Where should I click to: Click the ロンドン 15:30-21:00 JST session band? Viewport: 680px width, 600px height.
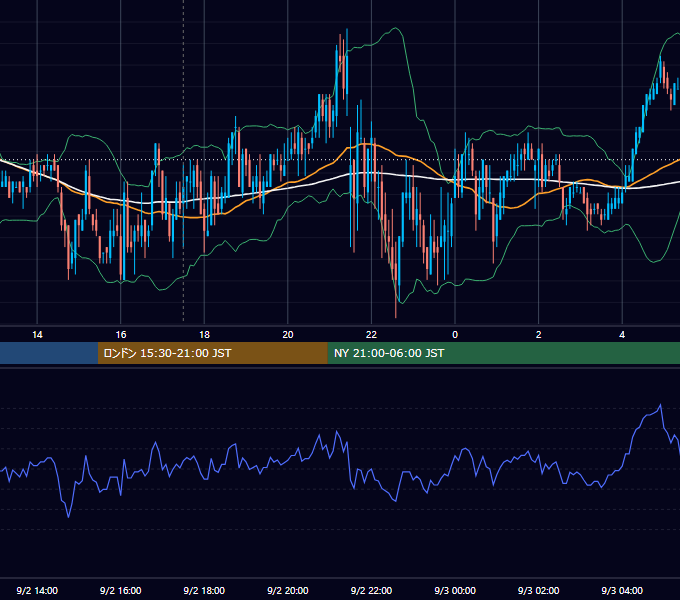(212, 353)
